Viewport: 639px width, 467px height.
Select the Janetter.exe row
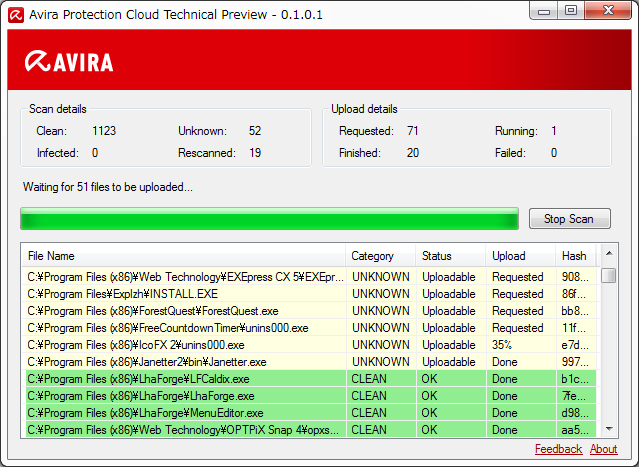pyautogui.click(x=311, y=362)
